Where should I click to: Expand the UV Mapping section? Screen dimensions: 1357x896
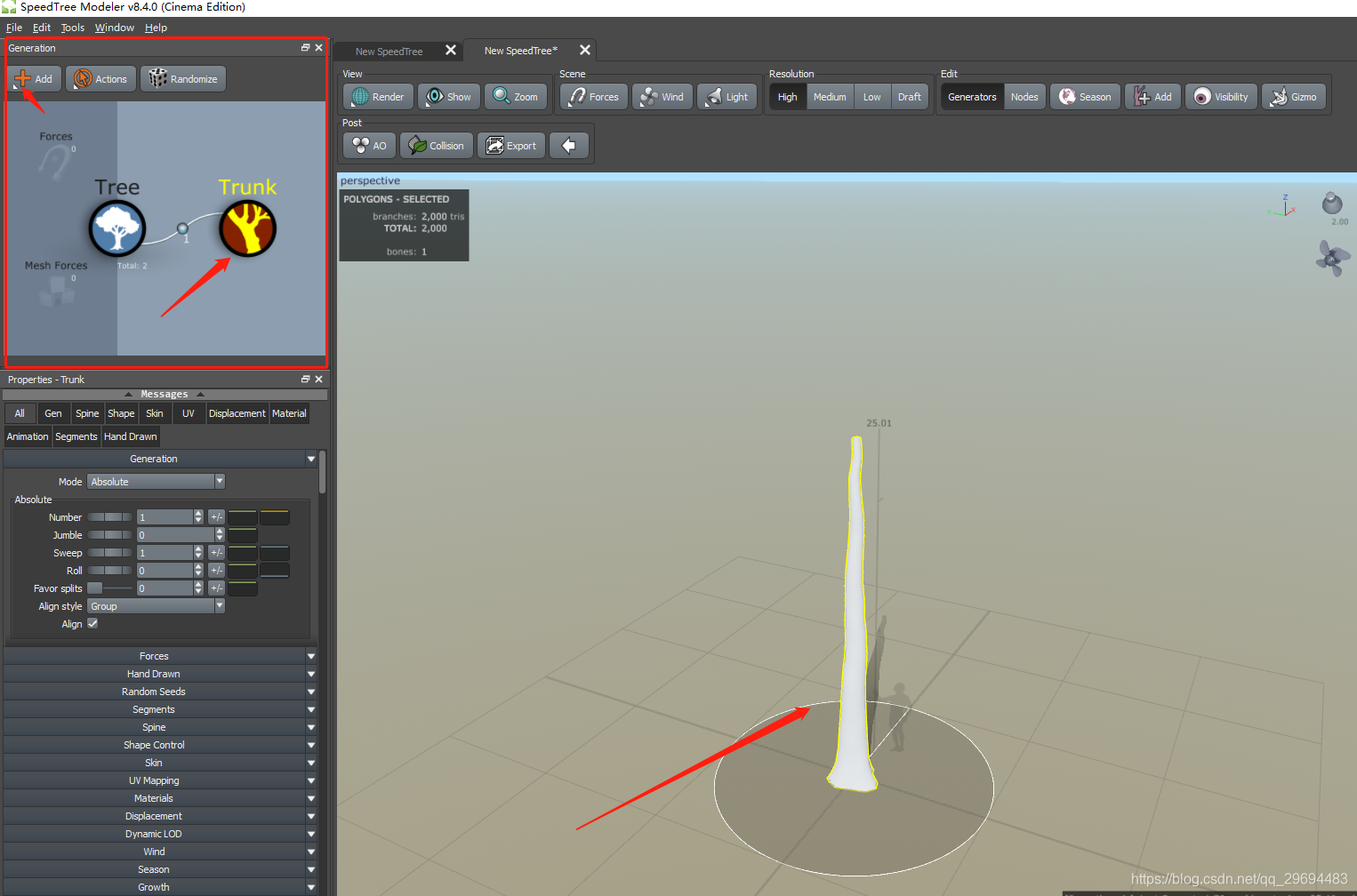(x=160, y=780)
